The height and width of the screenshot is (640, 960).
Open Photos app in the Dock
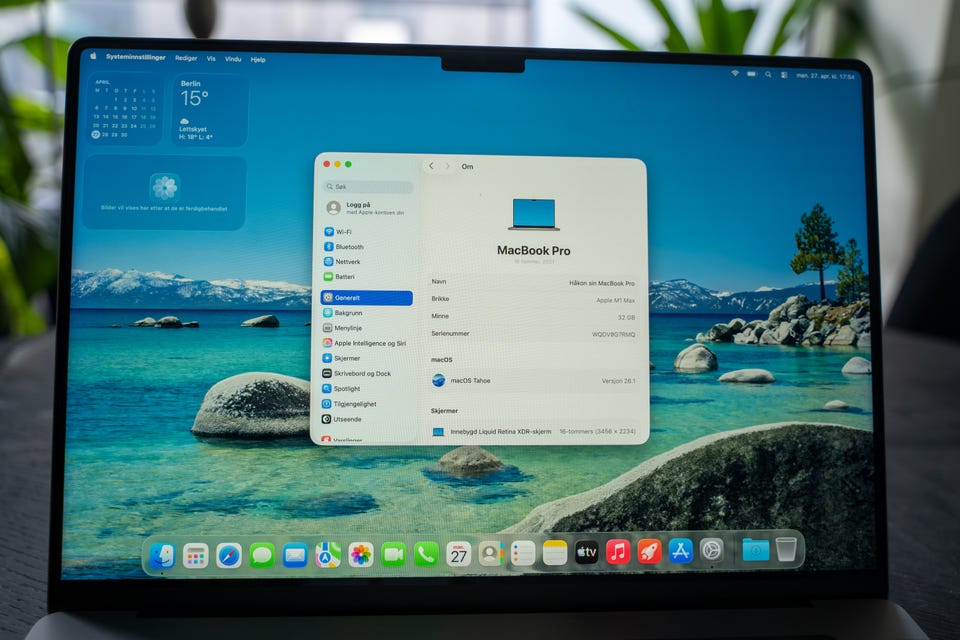click(x=361, y=555)
